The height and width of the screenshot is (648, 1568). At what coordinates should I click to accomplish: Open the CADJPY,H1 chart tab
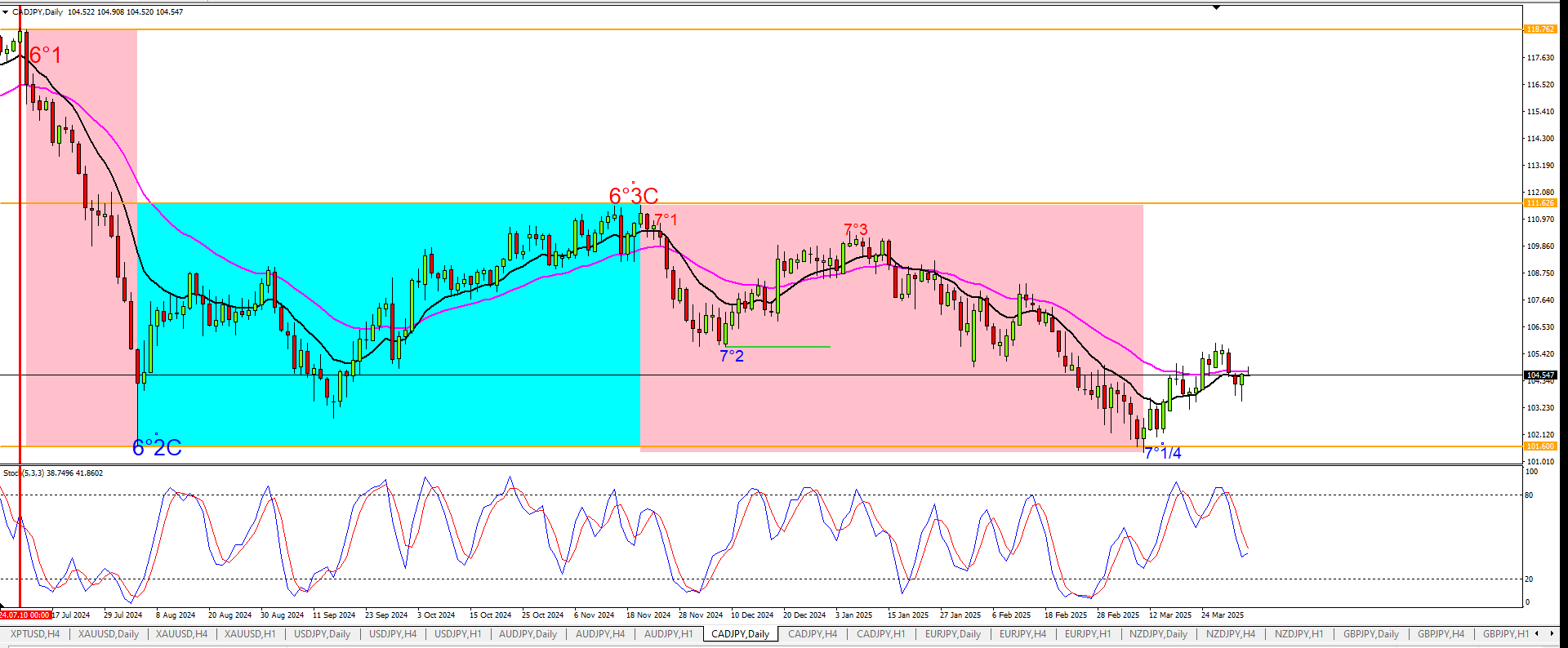click(880, 634)
